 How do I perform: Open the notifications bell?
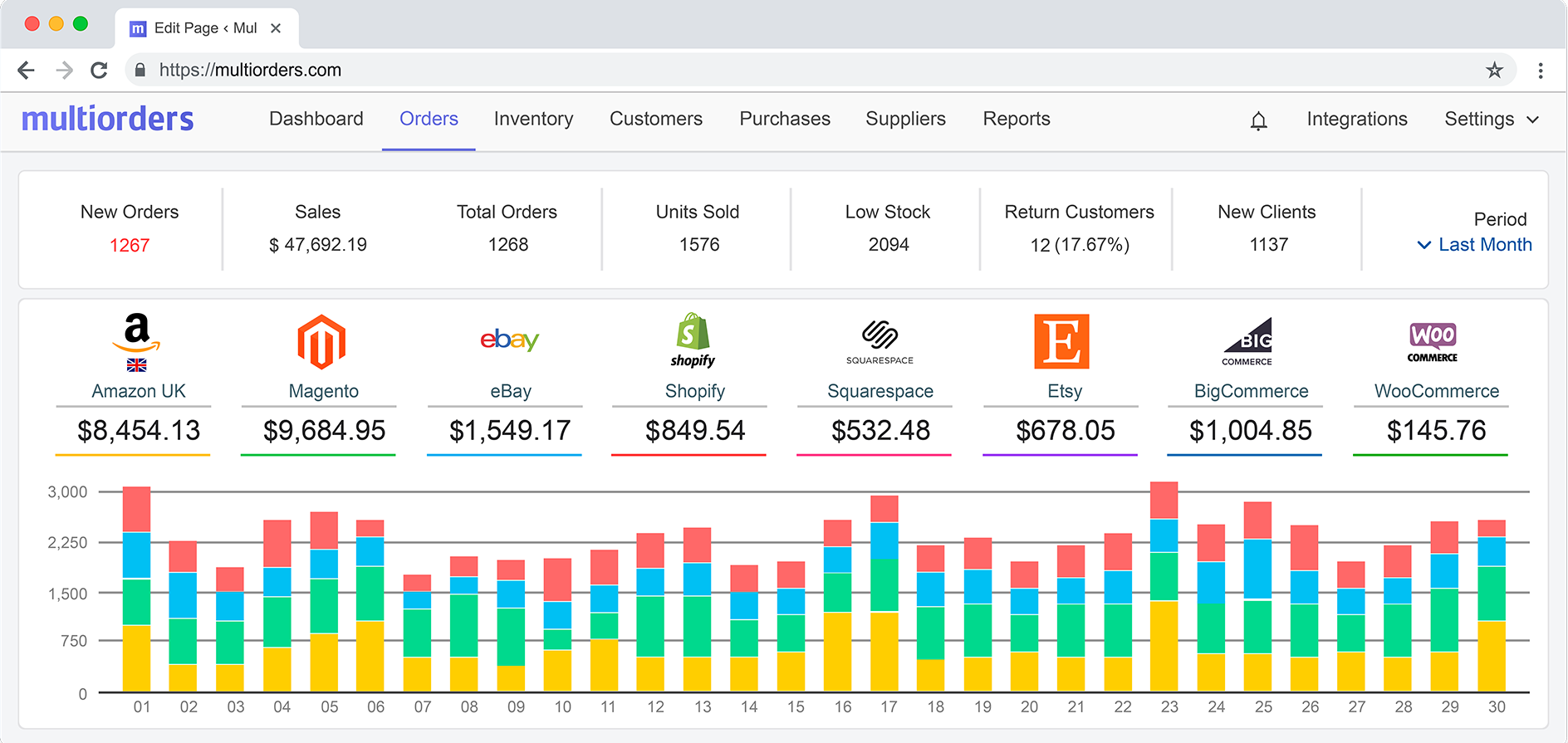point(1258,120)
